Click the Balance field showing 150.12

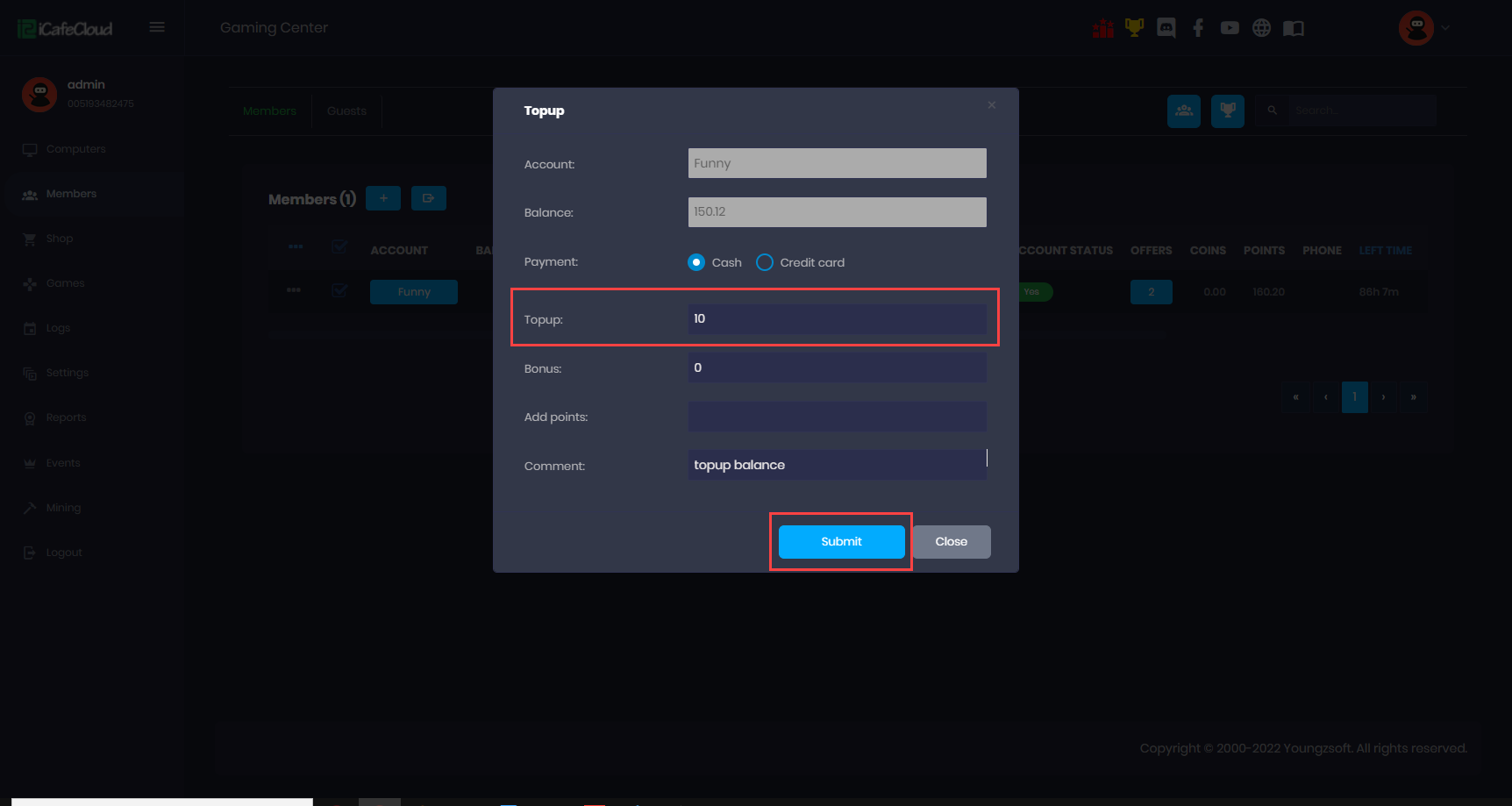tap(838, 212)
